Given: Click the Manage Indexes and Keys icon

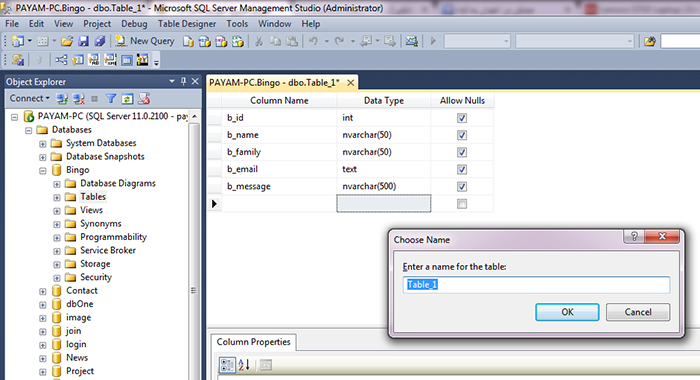Looking at the screenshot, I should [x=77, y=60].
